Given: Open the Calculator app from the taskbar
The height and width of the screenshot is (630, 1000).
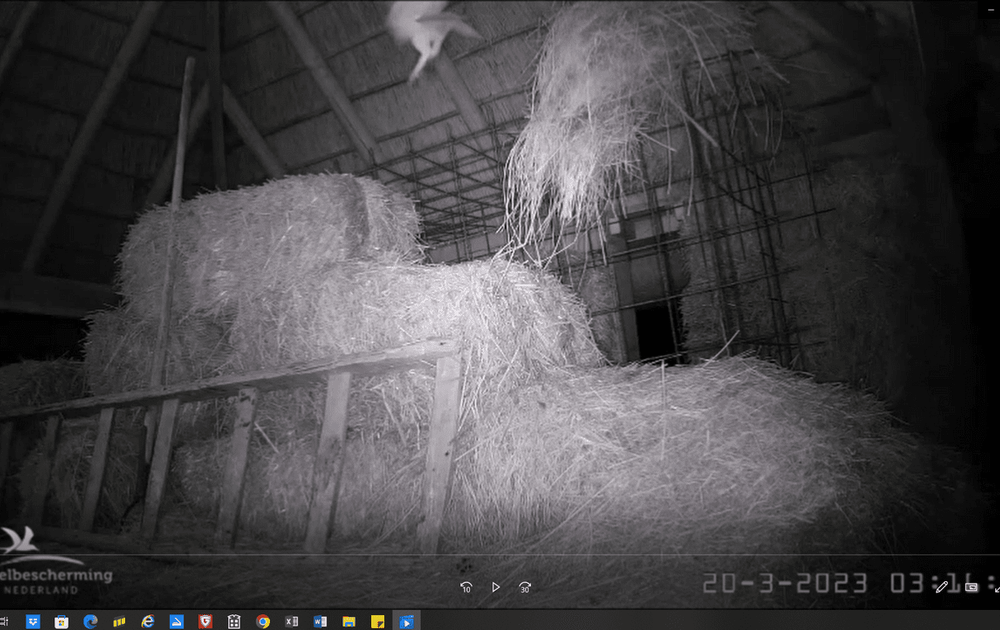Looking at the screenshot, I should click(x=234, y=621).
